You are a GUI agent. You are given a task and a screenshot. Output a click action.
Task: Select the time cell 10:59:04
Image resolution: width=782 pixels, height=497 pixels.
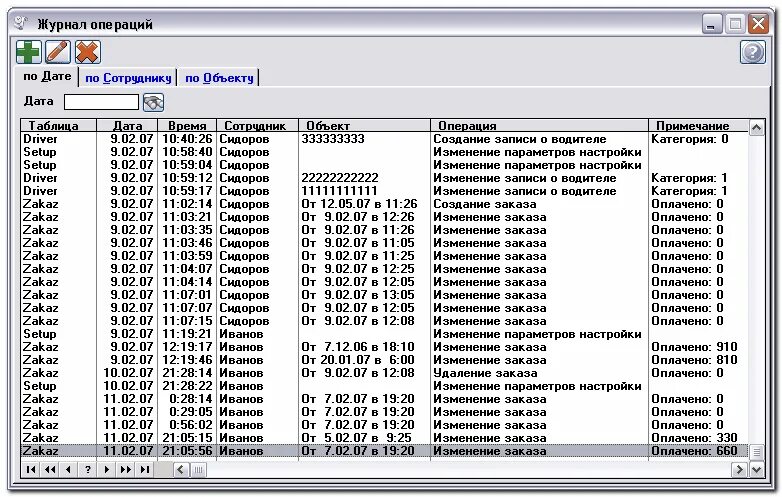187,165
